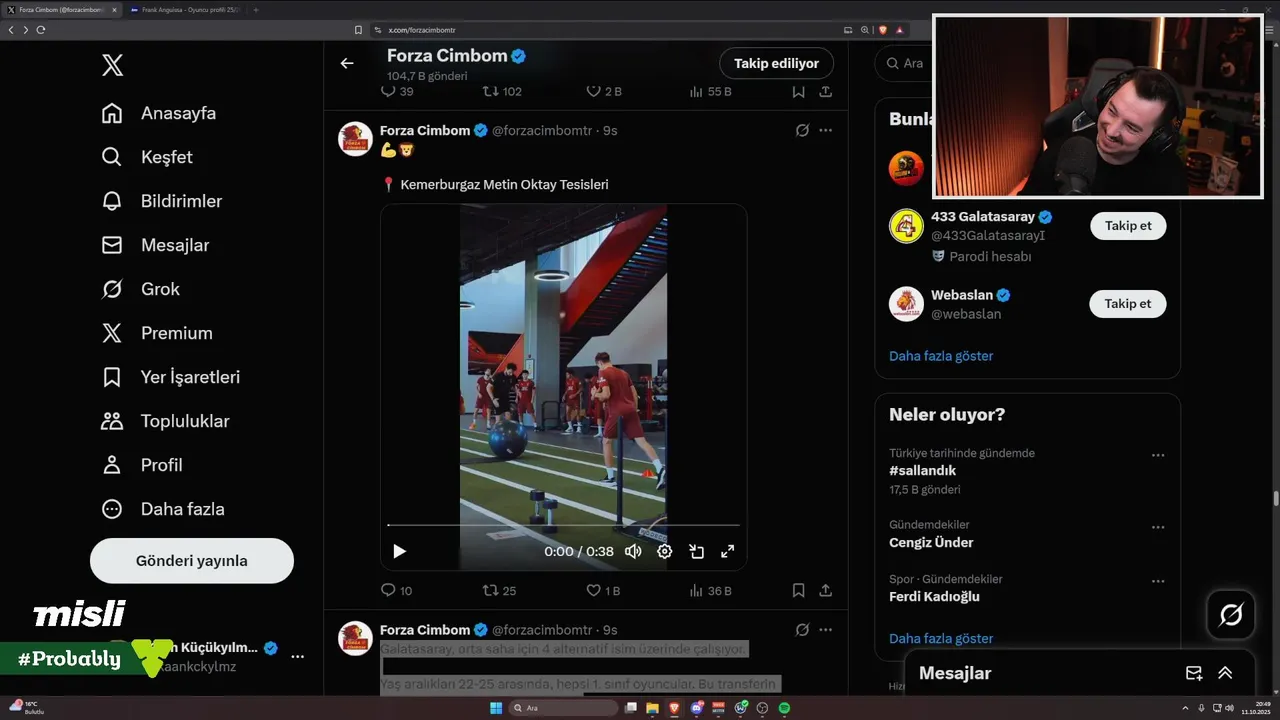View analytics showing 36 B views
Image resolution: width=1280 pixels, height=720 pixels.
[710, 591]
